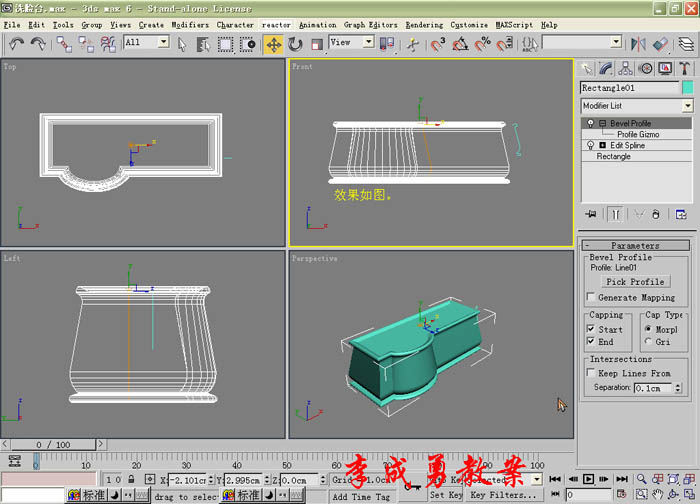This screenshot has height=504, width=700.
Task: Select the Select and Link tool
Action: pyautogui.click(x=64, y=44)
